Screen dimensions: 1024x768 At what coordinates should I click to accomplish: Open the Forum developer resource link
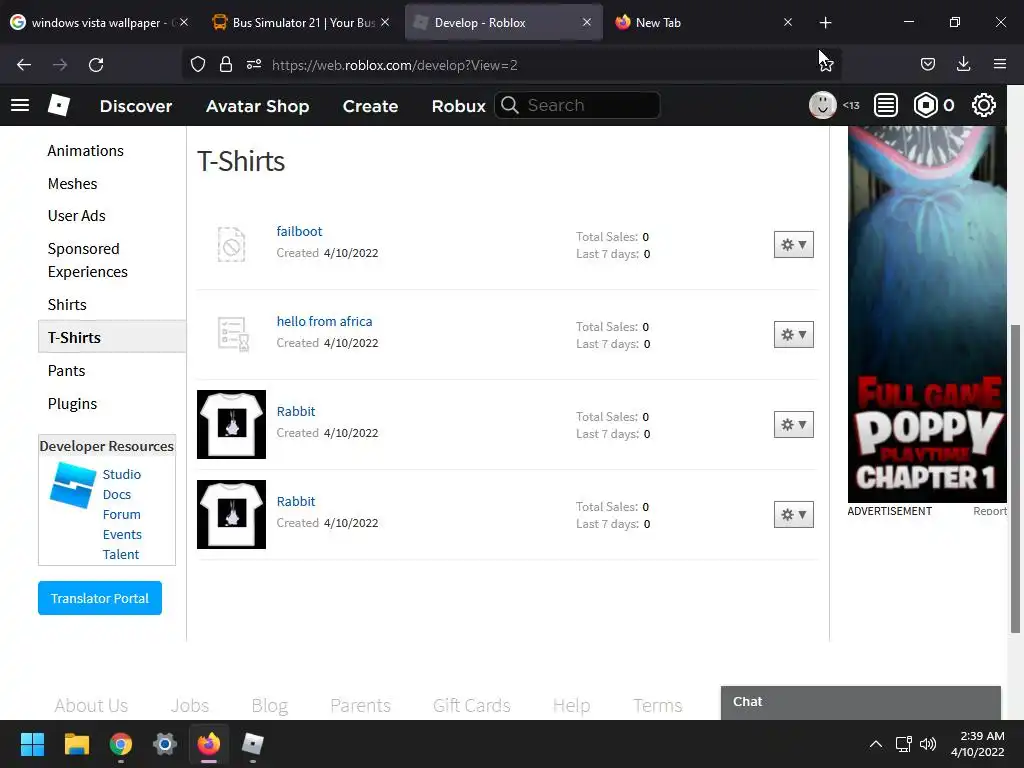(121, 515)
